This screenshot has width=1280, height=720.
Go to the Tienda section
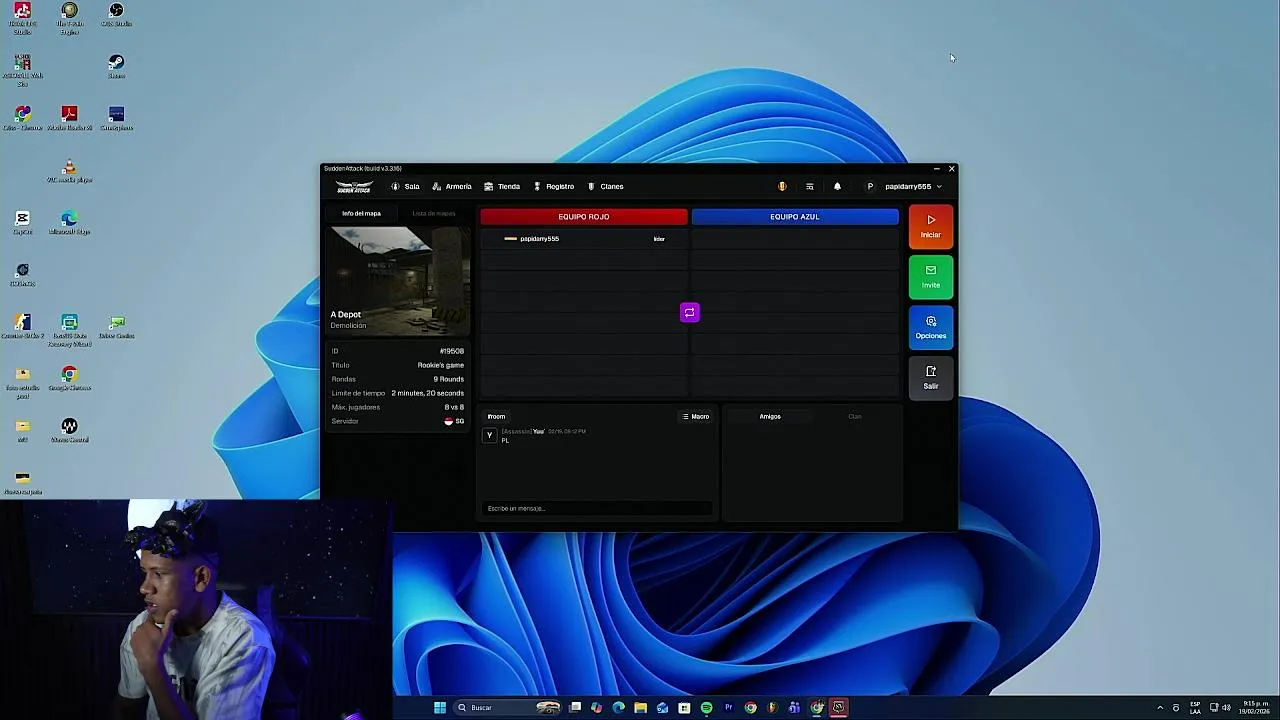coord(501,186)
